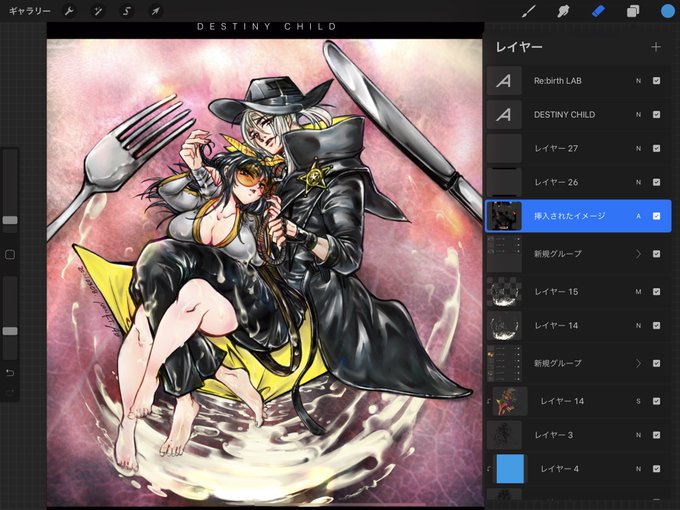Select the Re:birth LAB layer name
This screenshot has height=510, width=680.
pyautogui.click(x=558, y=81)
